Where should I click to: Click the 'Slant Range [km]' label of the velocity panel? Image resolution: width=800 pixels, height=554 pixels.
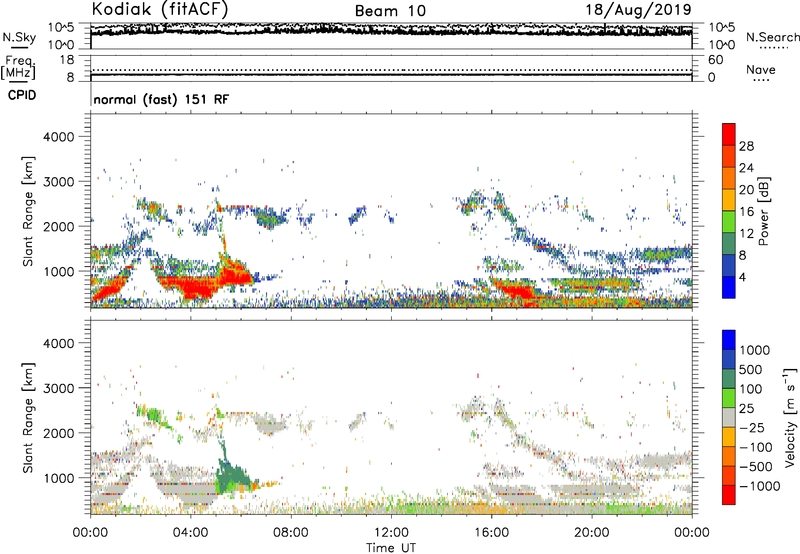[28, 418]
